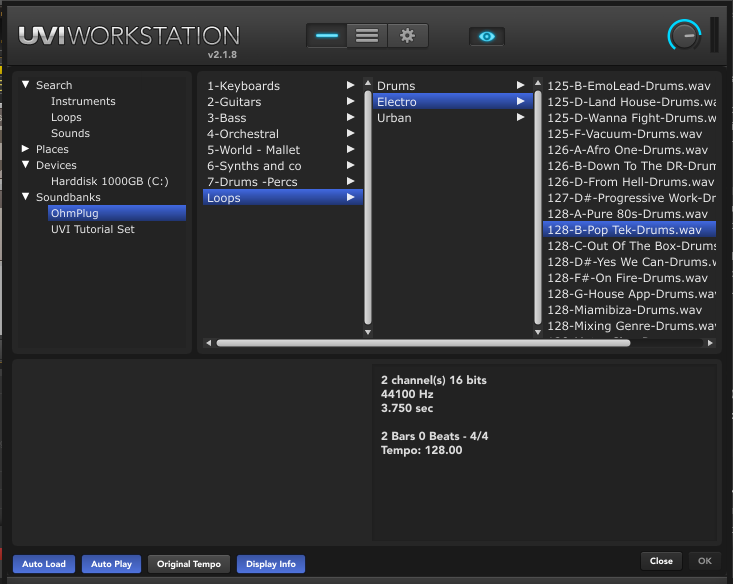Viewport: 733px width, 584px height.
Task: Click the master volume knob
Action: pos(684,36)
